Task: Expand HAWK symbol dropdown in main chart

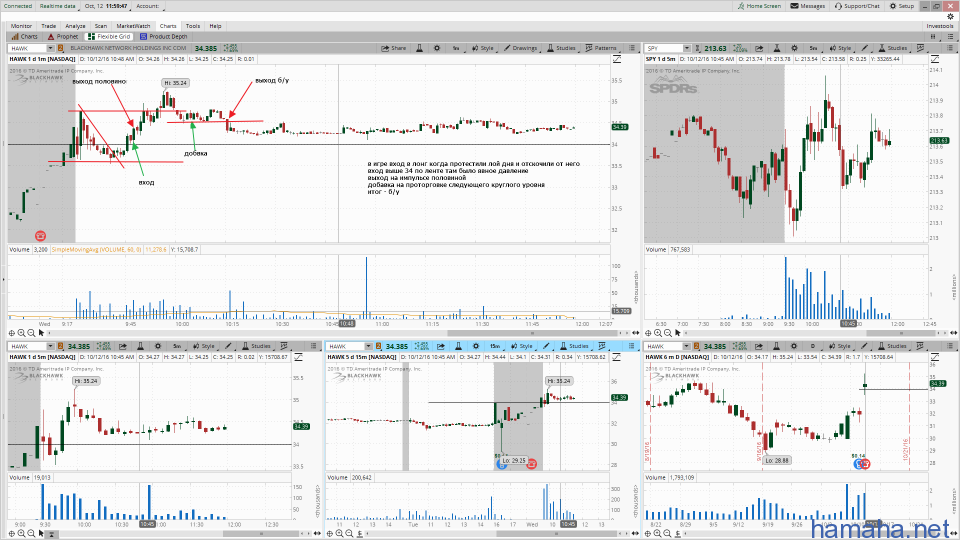Action: (51, 48)
